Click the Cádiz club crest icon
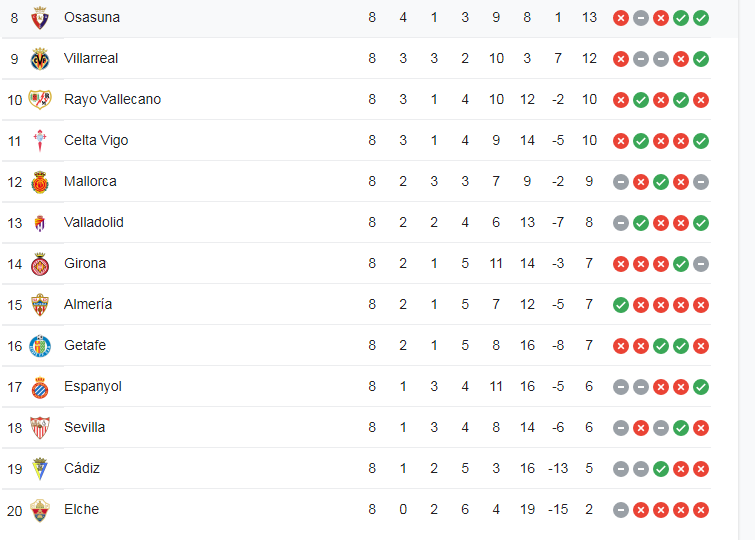Image resolution: width=755 pixels, height=540 pixels. [x=40, y=469]
